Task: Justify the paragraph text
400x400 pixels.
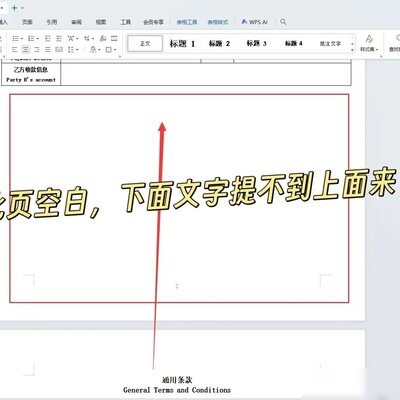Action: pos(48,50)
